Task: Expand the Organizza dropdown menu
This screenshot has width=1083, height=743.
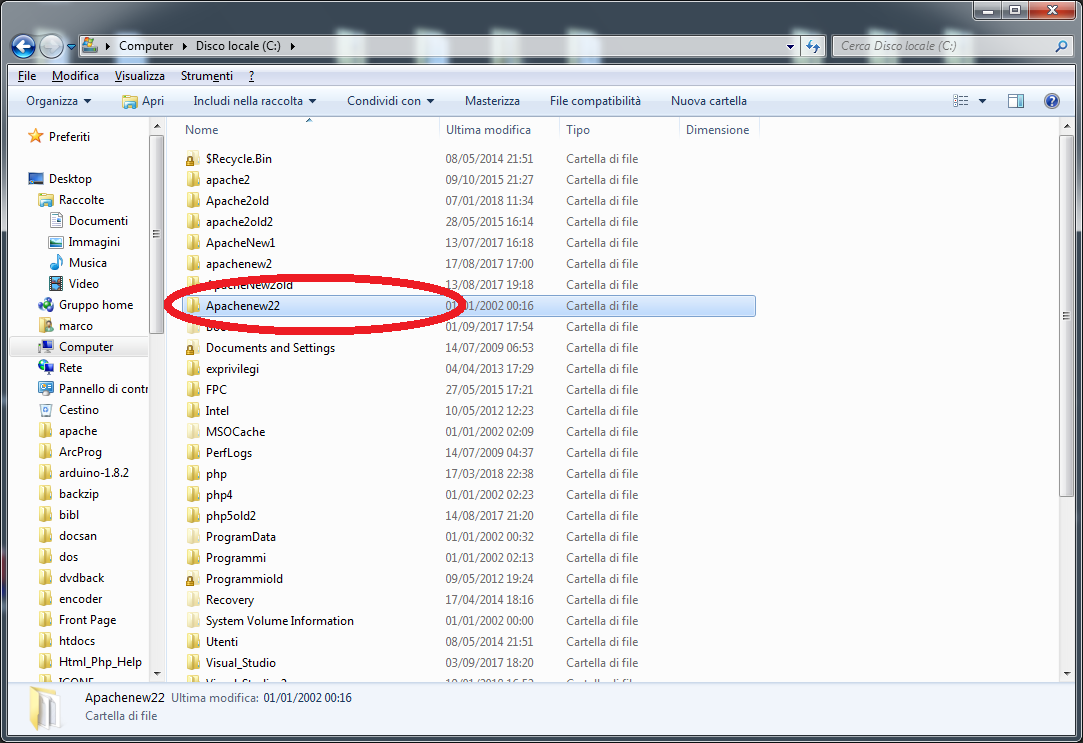Action: [x=58, y=101]
